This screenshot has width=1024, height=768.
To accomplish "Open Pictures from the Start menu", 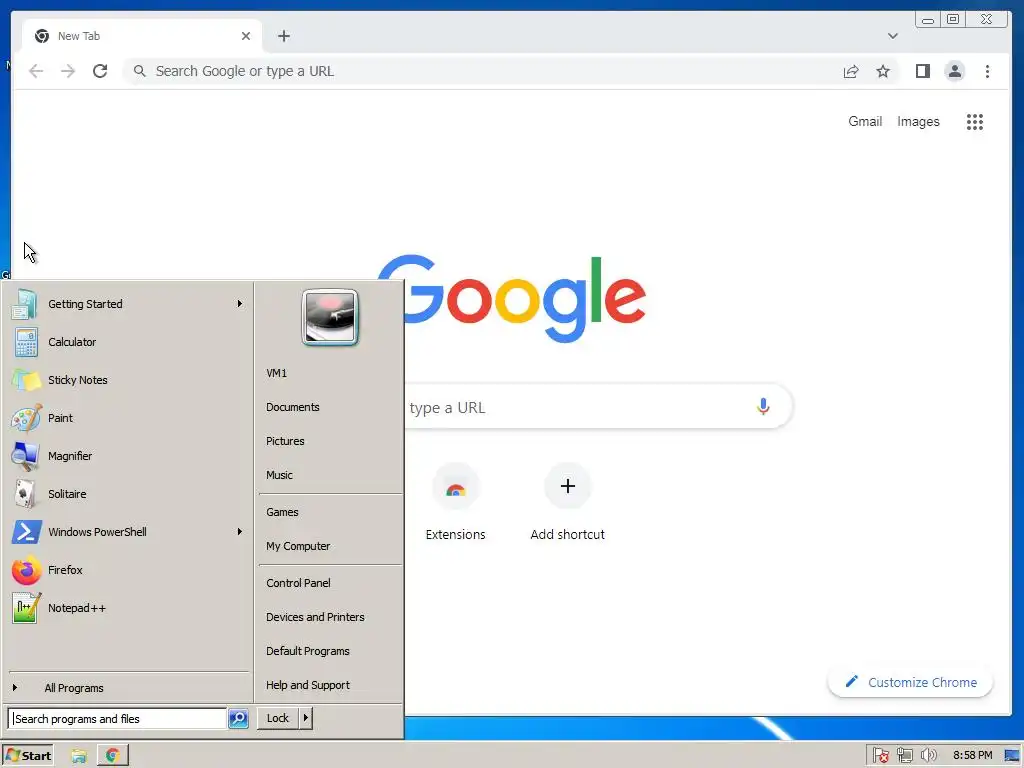I will pos(285,441).
